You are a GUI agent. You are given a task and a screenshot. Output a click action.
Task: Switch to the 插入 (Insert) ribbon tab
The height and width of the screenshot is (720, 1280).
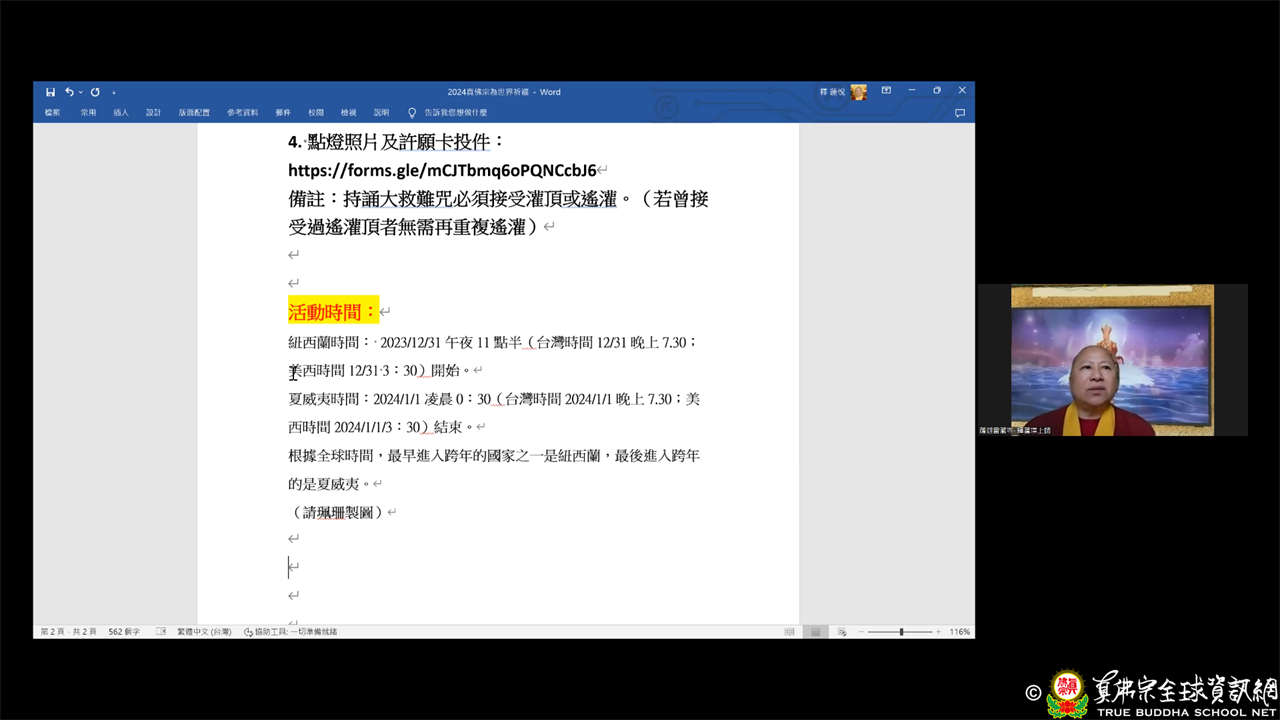click(x=121, y=113)
